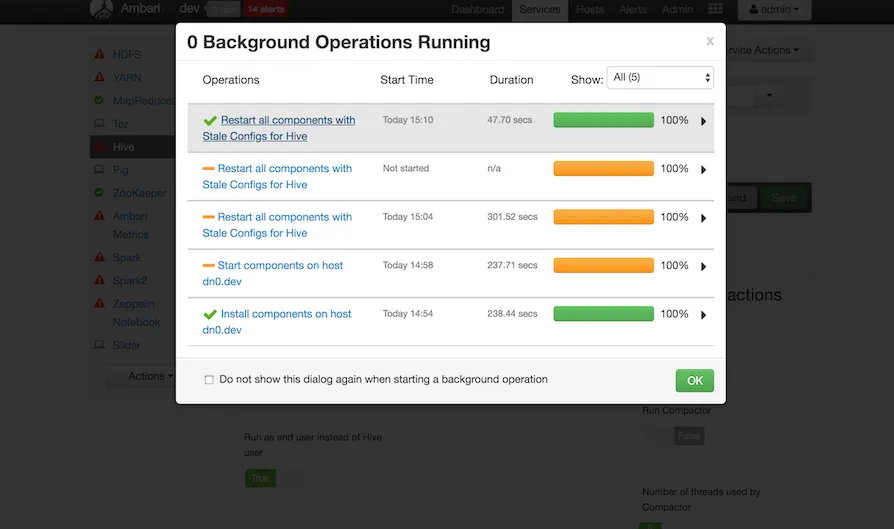This screenshot has height=529, width=894.
Task: Open the admin user dropdown
Action: [x=774, y=9]
